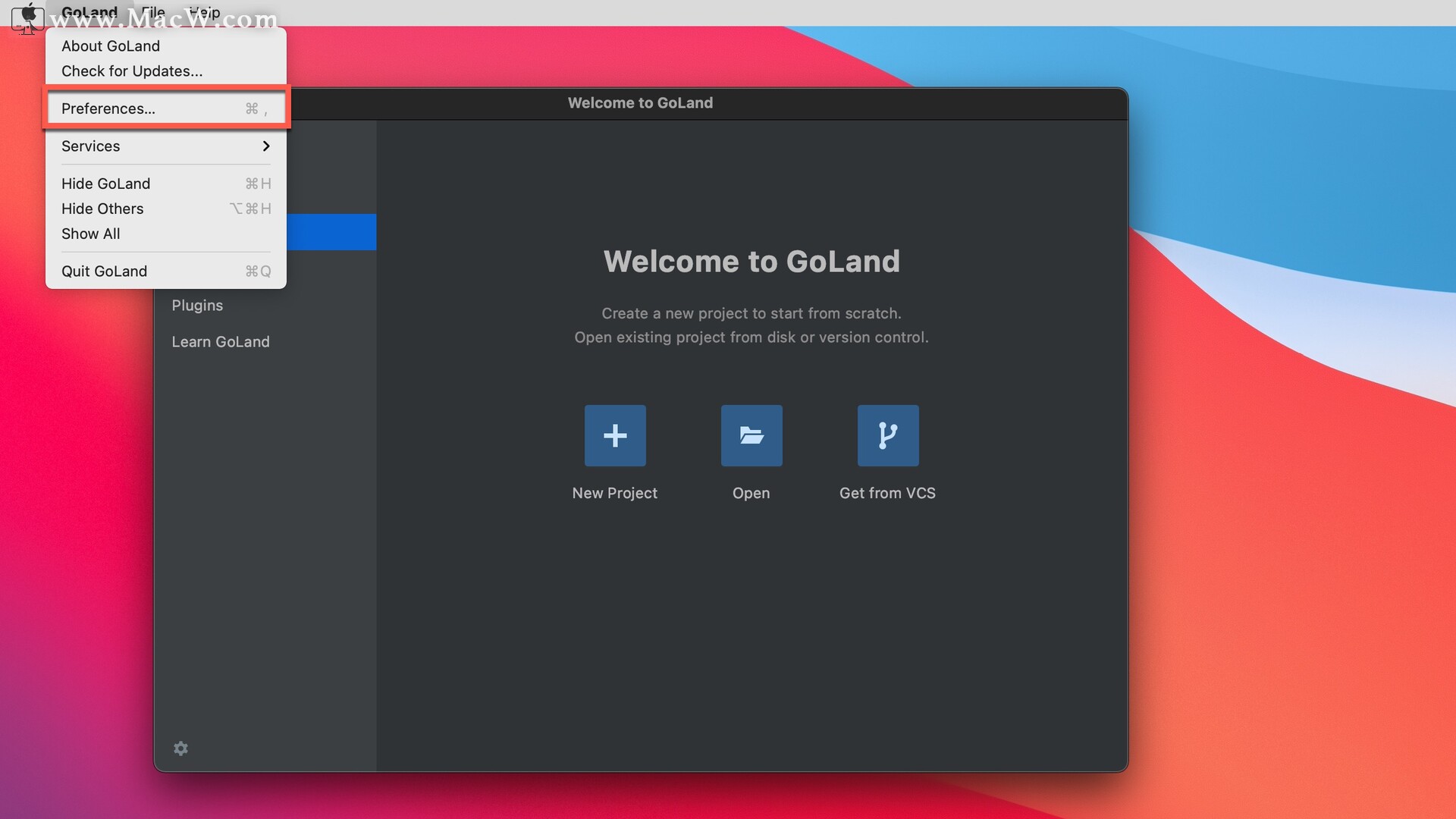The image size is (1456, 819).
Task: Open the File menu in menu bar
Action: pyautogui.click(x=153, y=13)
